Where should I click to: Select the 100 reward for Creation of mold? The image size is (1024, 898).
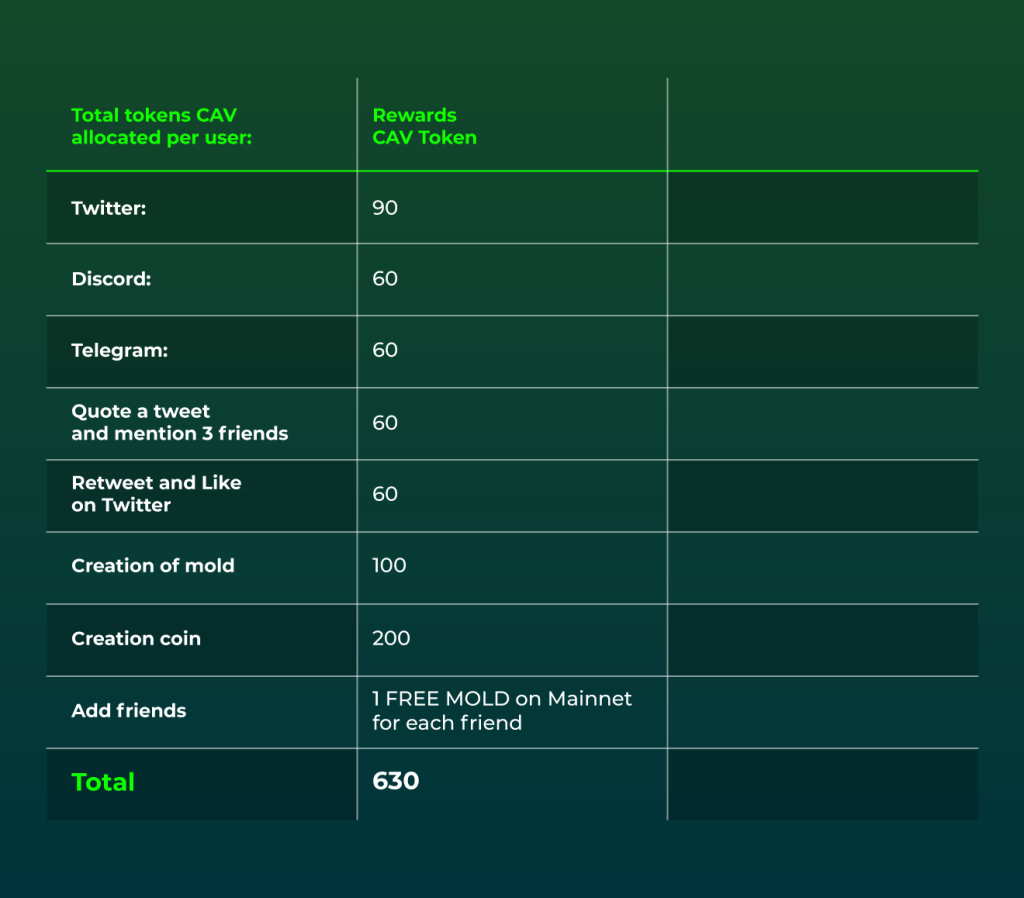point(389,566)
